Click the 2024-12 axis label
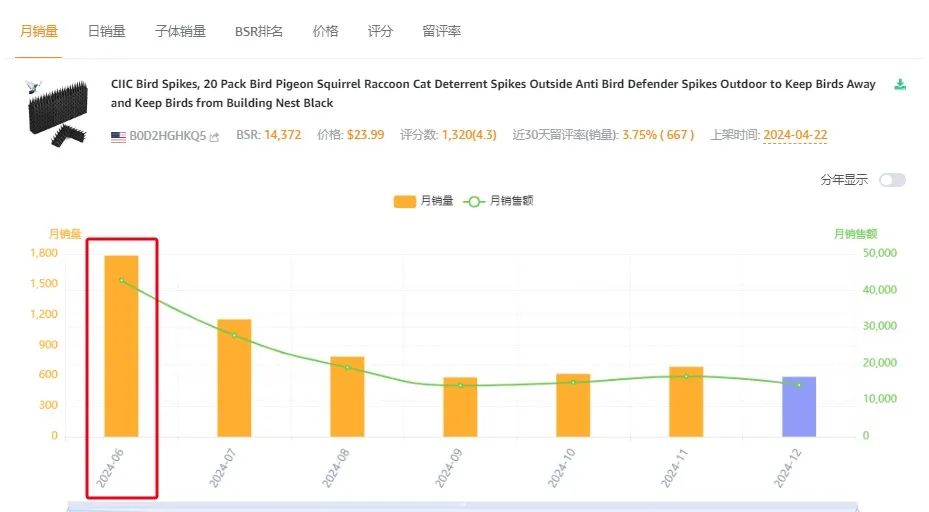Viewport: 929px width, 512px height. coord(788,468)
